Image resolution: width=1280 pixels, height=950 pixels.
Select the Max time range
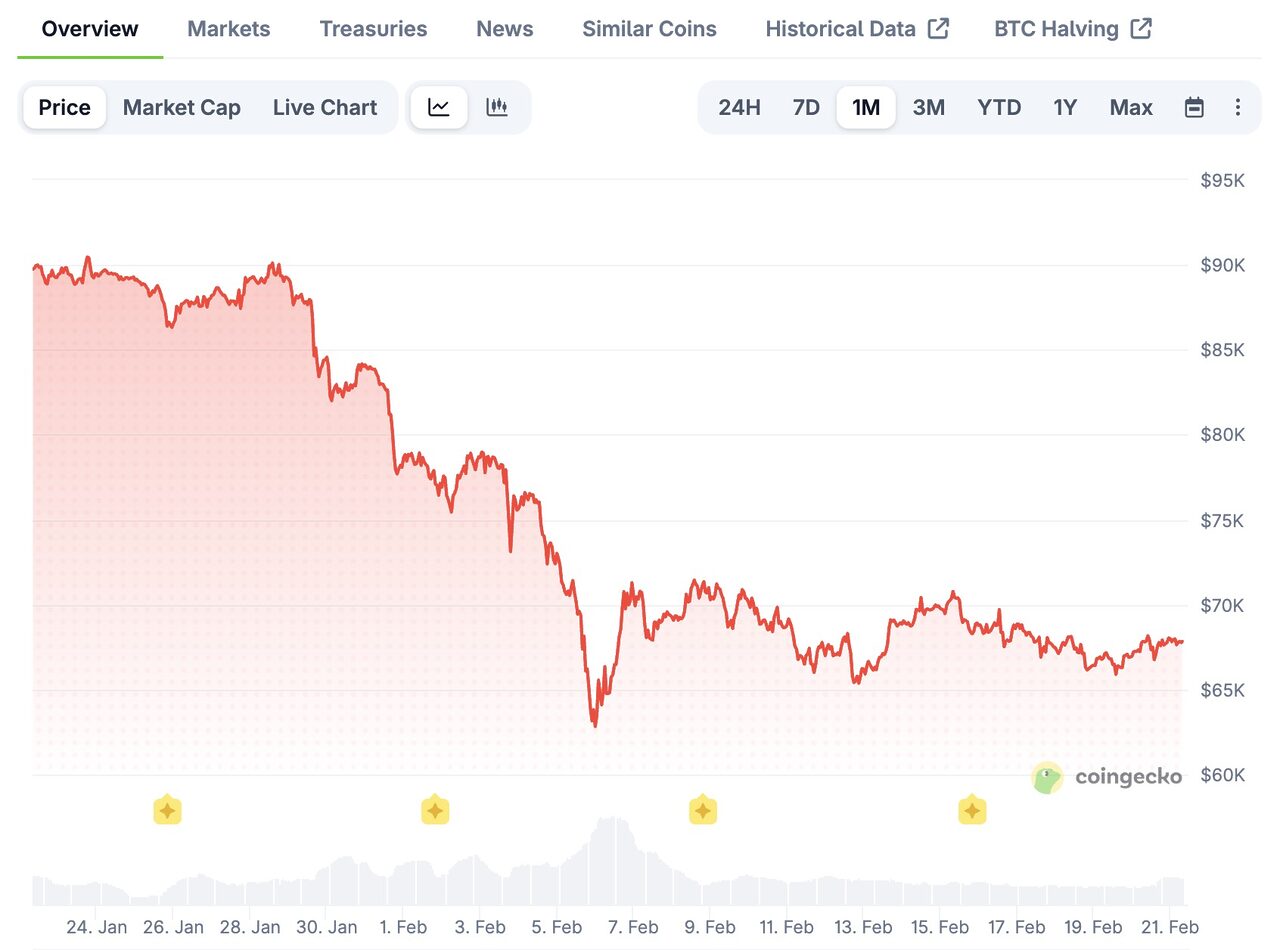[x=1130, y=107]
